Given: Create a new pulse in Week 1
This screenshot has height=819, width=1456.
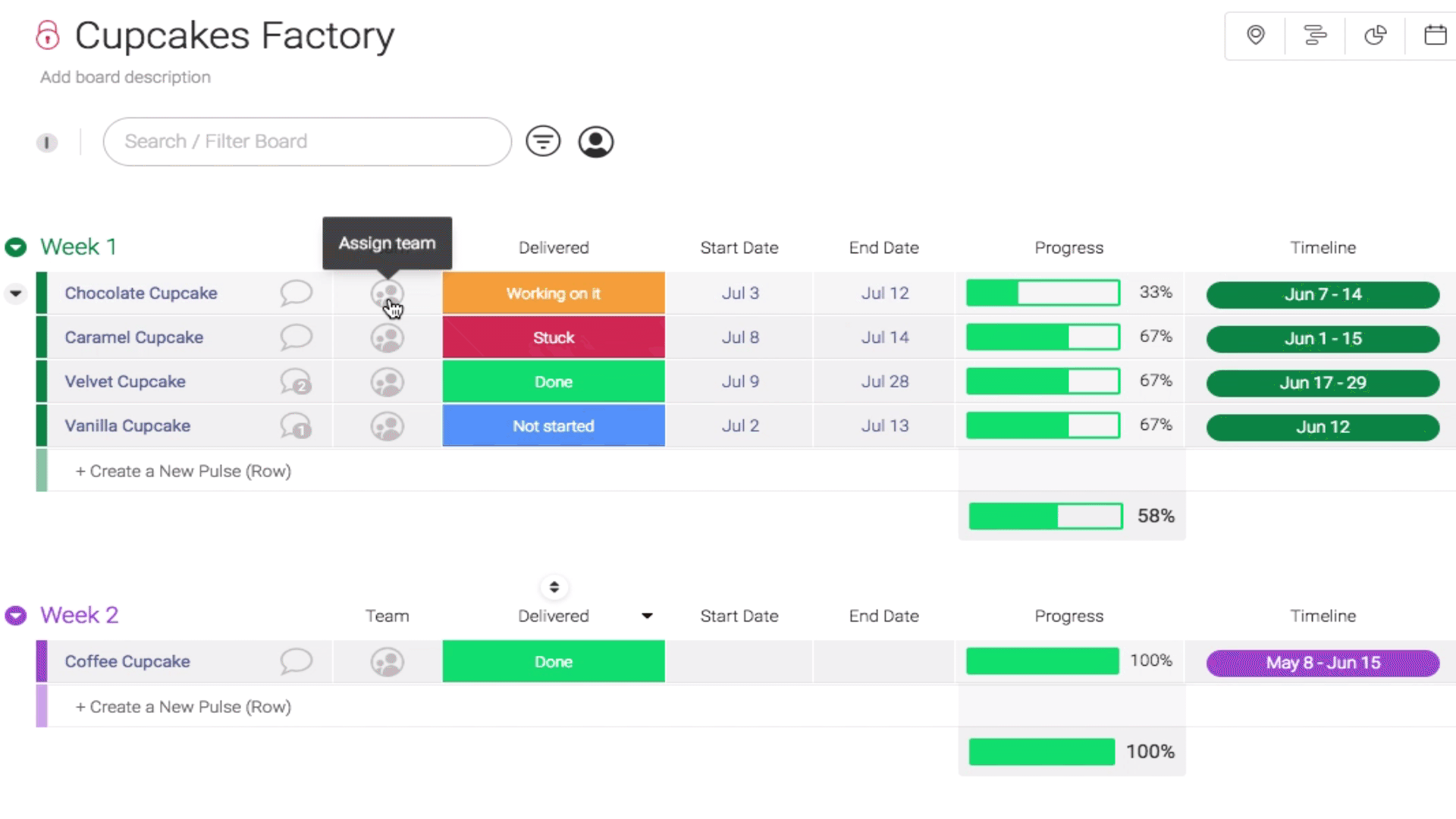Looking at the screenshot, I should [183, 471].
